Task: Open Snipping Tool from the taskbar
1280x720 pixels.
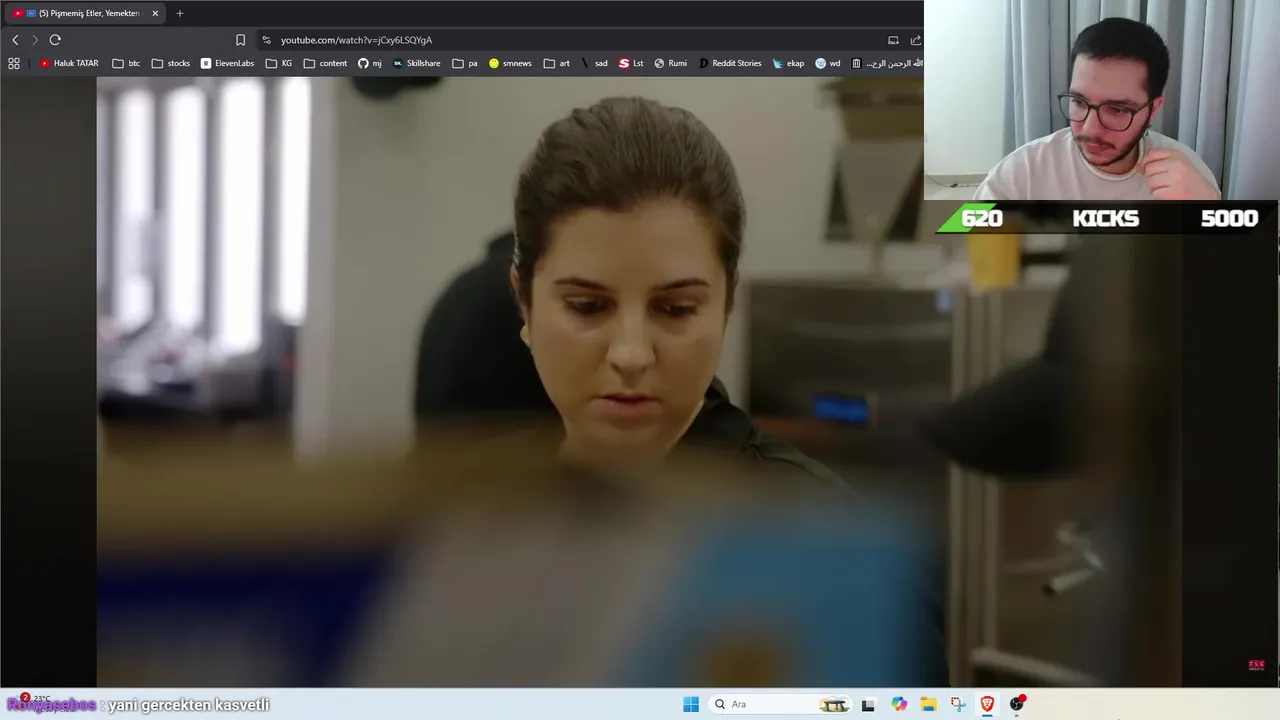Action: tap(958, 704)
